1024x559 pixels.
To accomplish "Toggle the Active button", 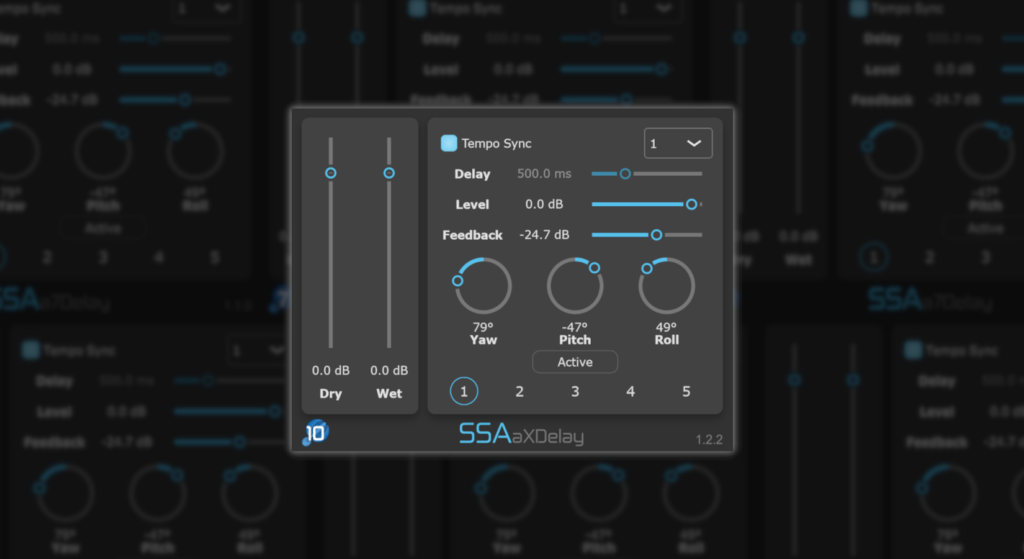I will tap(575, 362).
